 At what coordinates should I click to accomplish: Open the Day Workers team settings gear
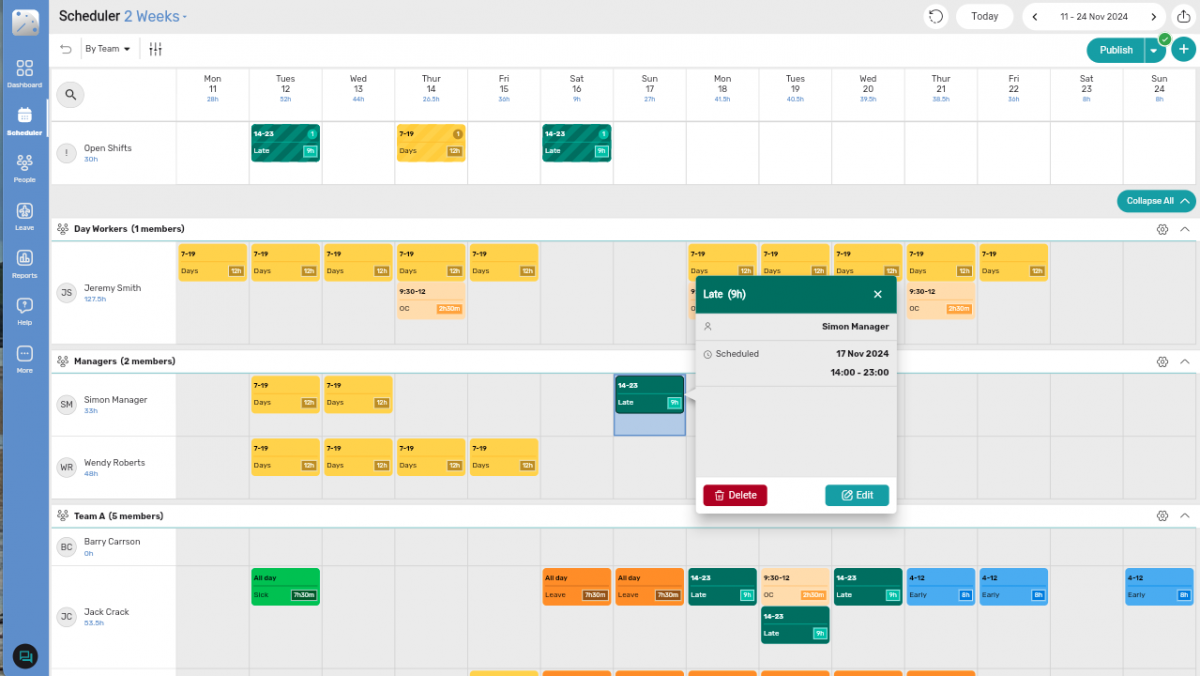[1162, 229]
